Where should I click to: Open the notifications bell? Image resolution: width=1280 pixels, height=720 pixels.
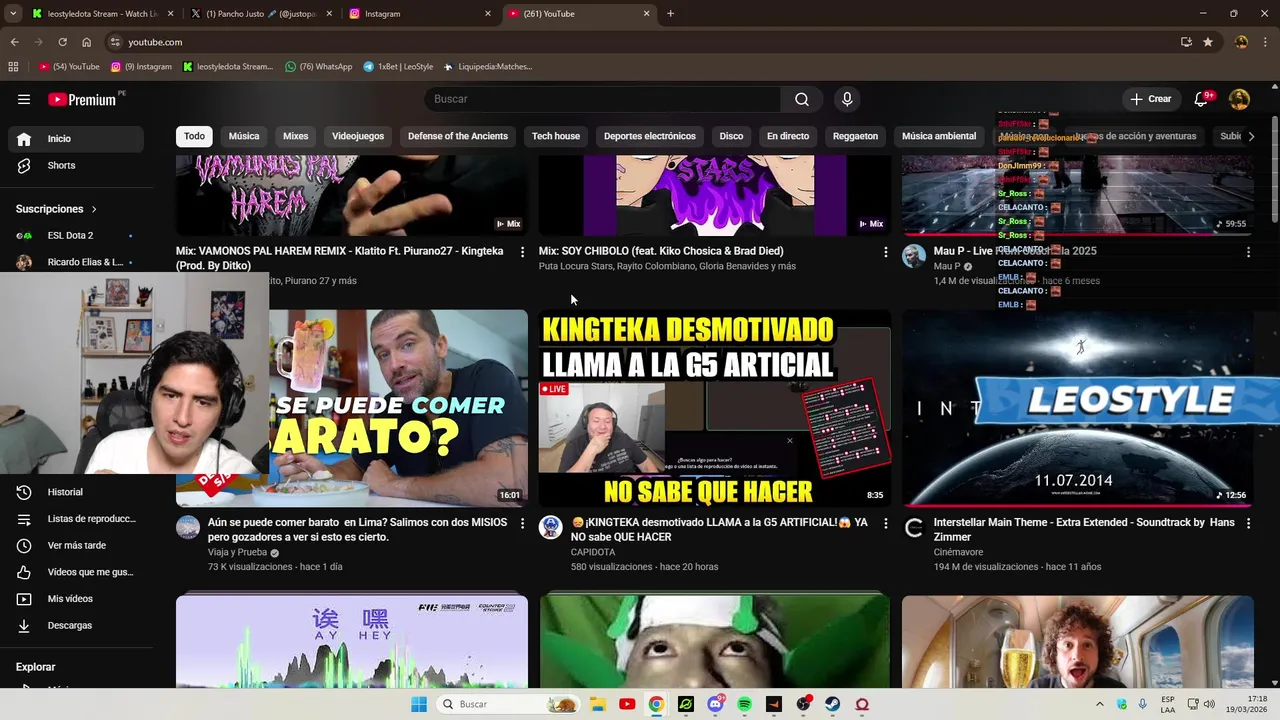tap(1201, 99)
